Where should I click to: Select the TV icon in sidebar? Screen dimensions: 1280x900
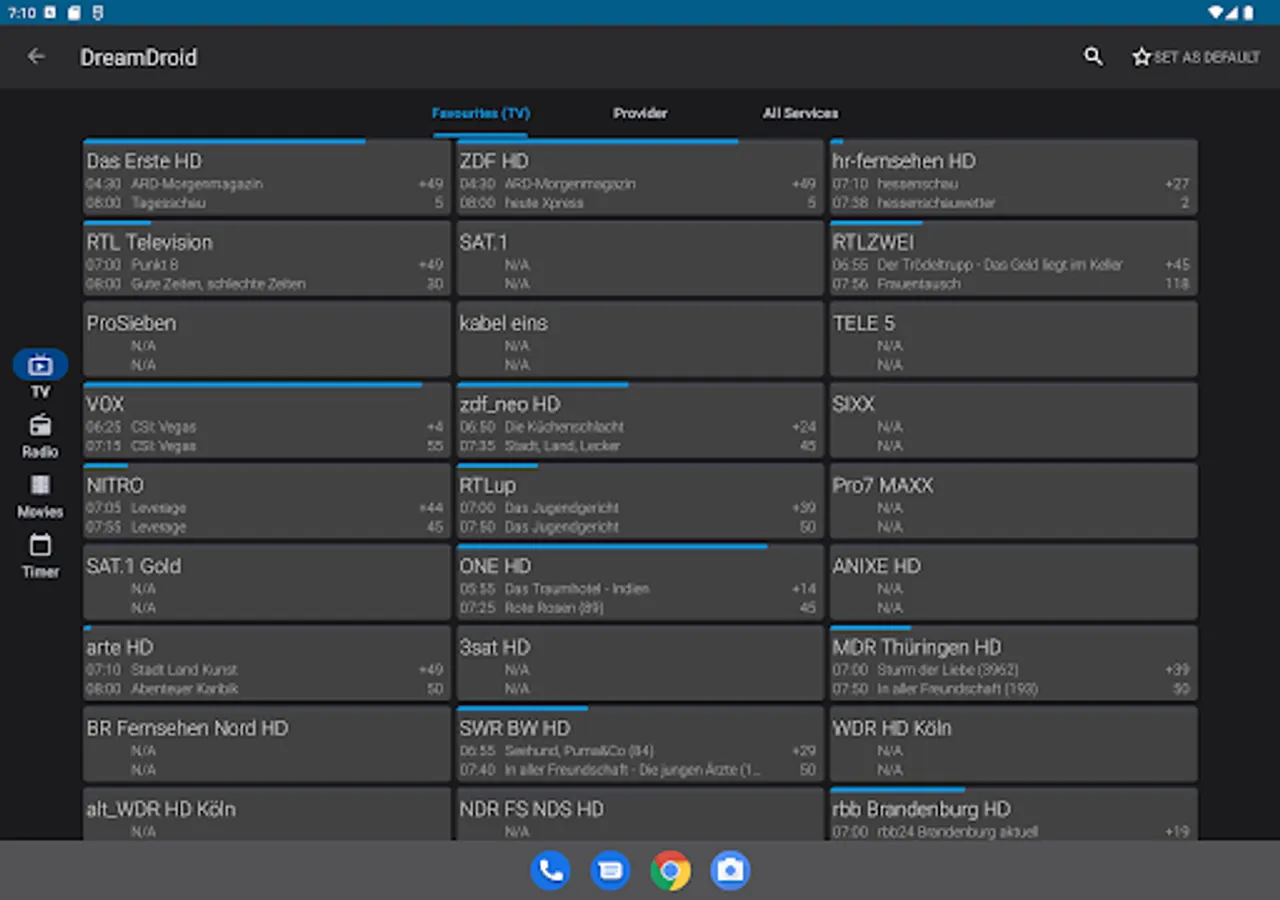[40, 365]
